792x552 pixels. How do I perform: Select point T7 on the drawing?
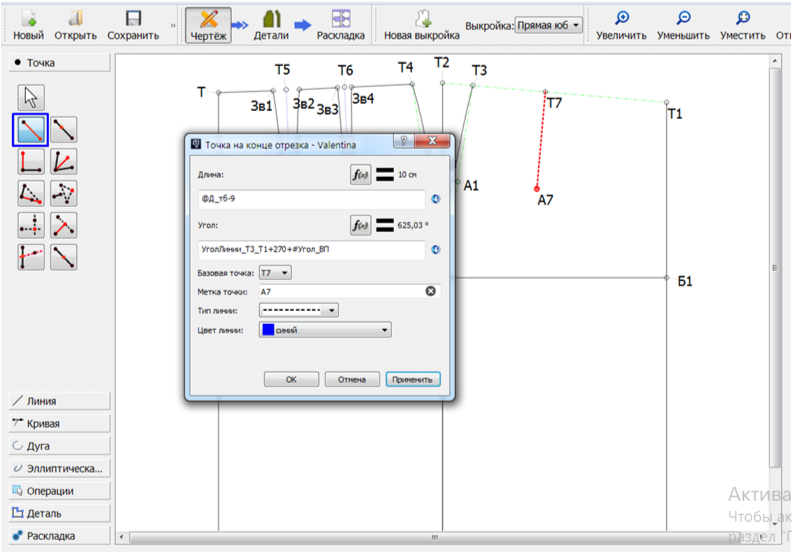pyautogui.click(x=545, y=92)
